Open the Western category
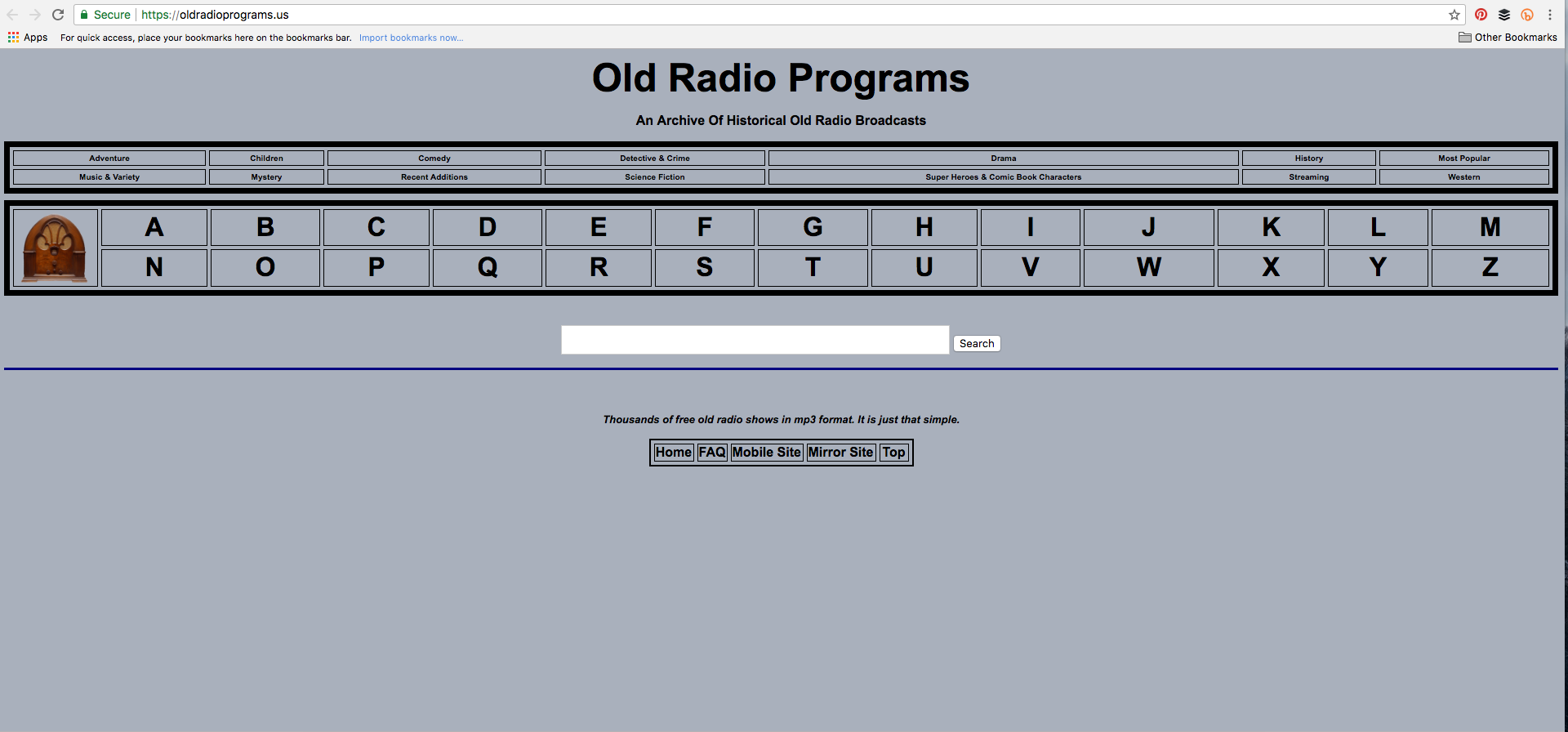This screenshot has height=732, width=1568. click(1464, 177)
